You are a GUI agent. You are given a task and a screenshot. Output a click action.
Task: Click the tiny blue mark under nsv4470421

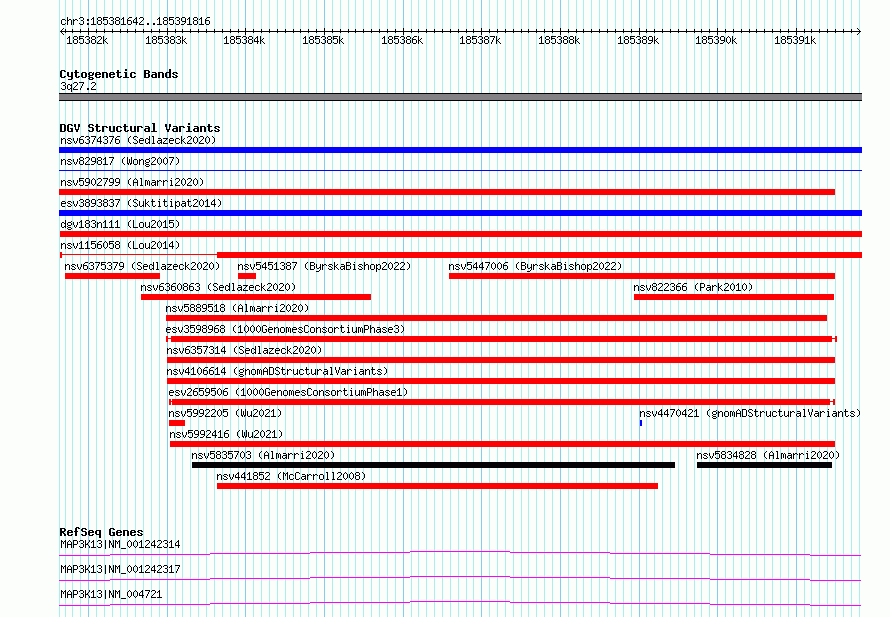[641, 423]
